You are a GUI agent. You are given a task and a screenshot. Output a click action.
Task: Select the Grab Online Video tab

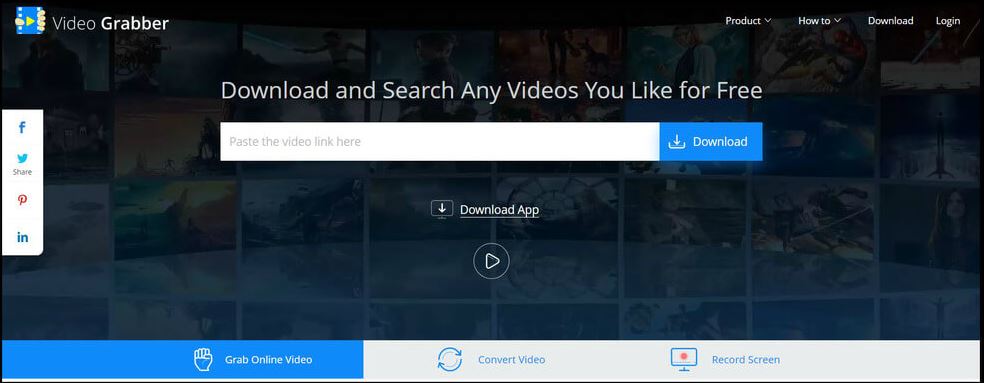click(x=183, y=360)
